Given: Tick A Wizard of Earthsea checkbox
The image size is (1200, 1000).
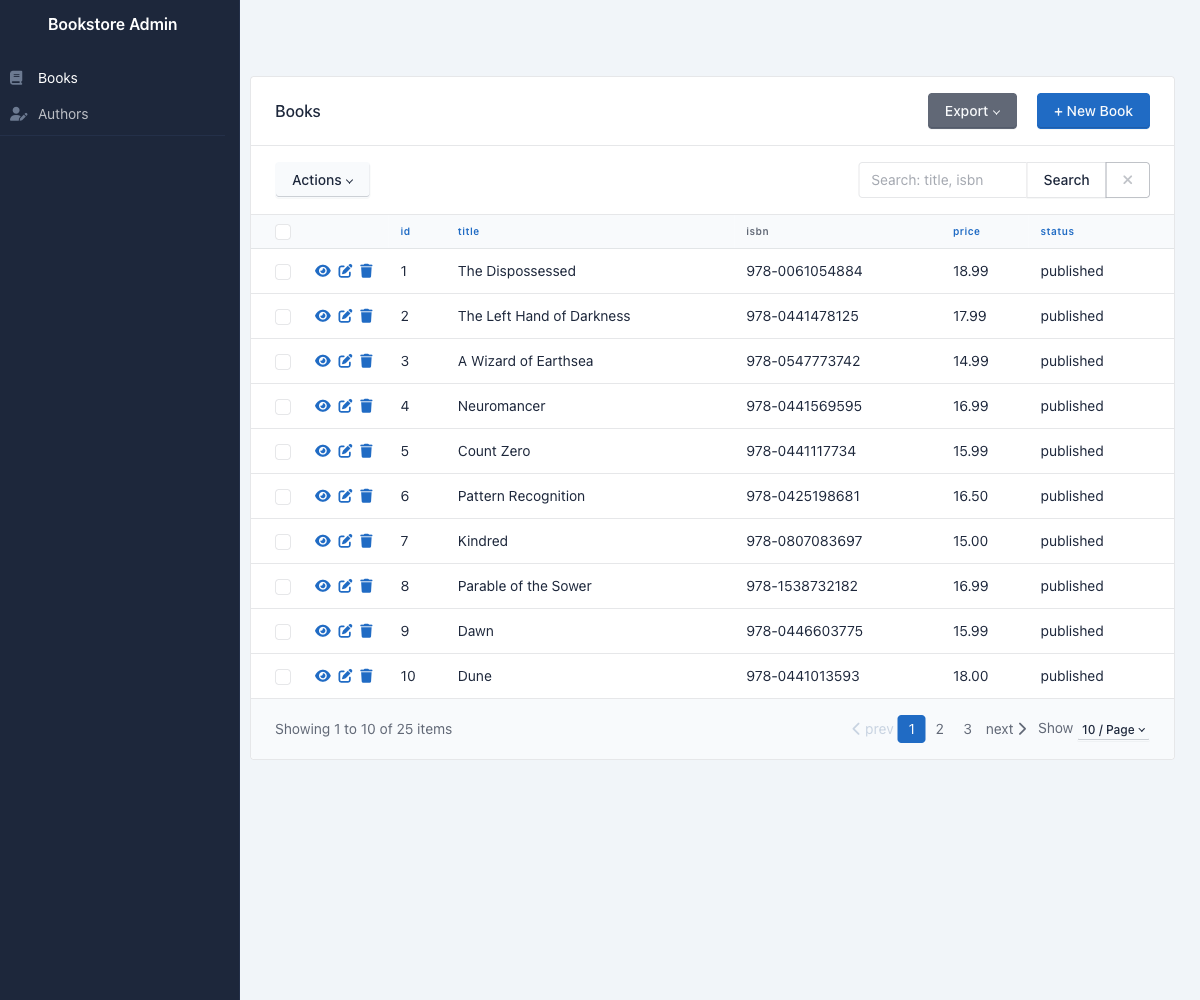Looking at the screenshot, I should point(283,362).
